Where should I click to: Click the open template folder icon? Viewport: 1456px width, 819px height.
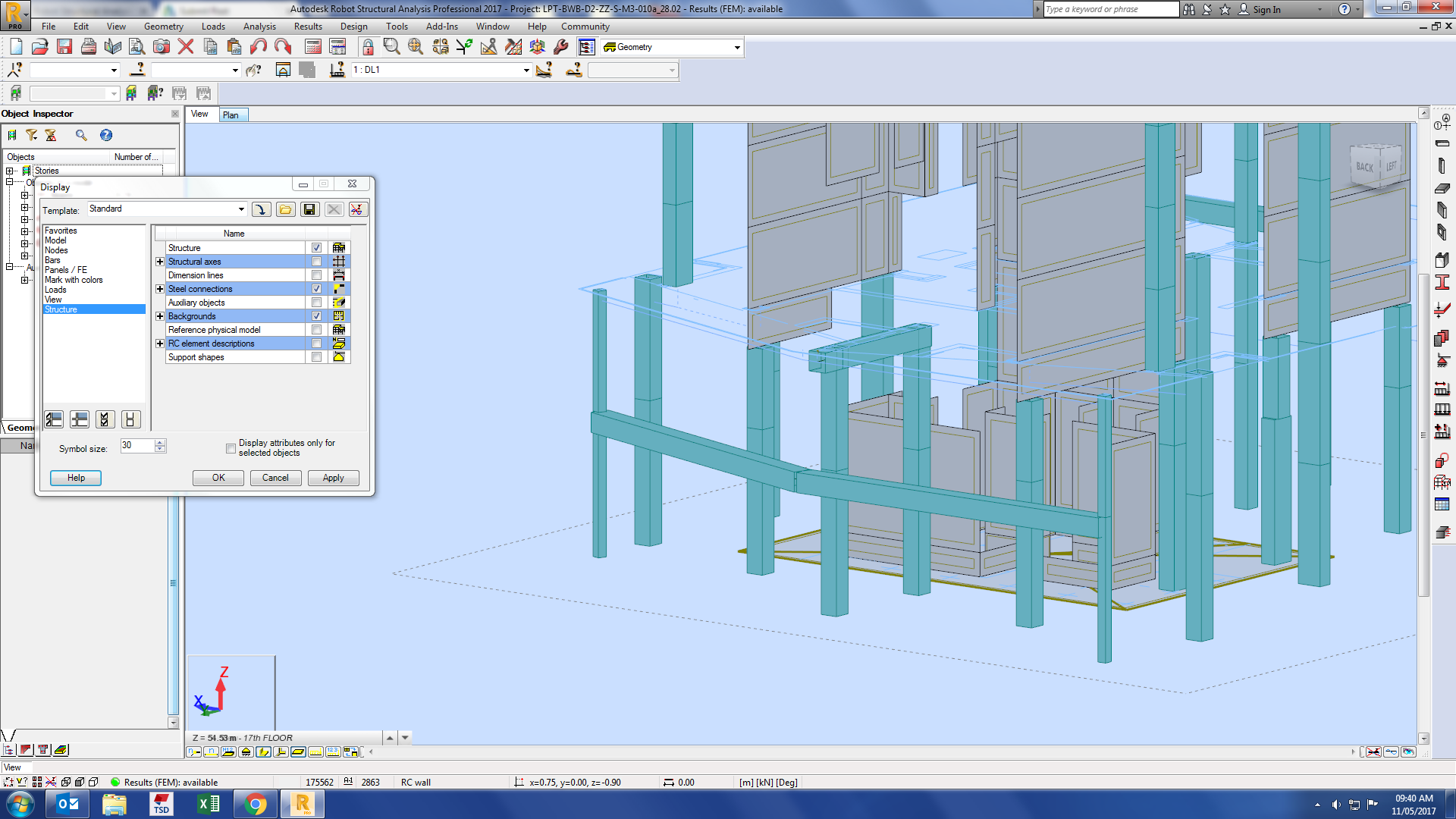(x=285, y=209)
